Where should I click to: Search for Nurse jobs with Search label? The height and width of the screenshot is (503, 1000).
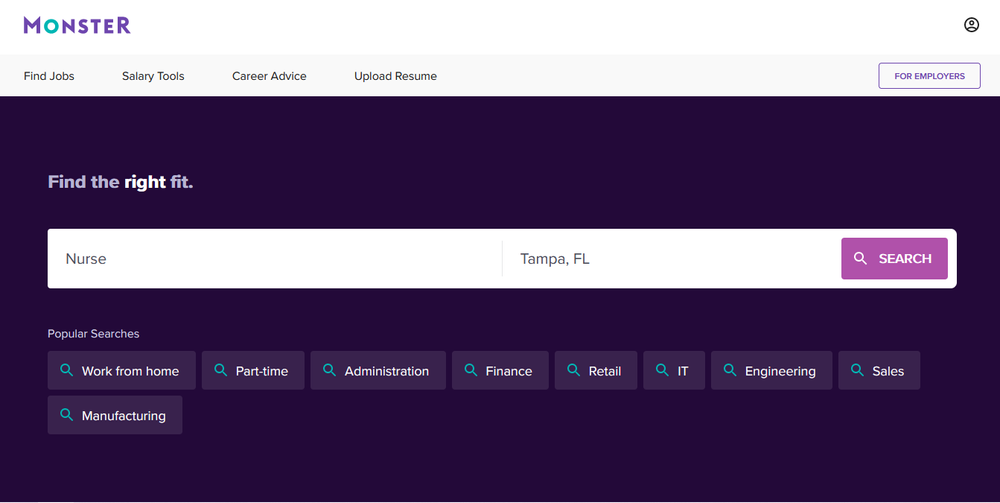(x=905, y=258)
